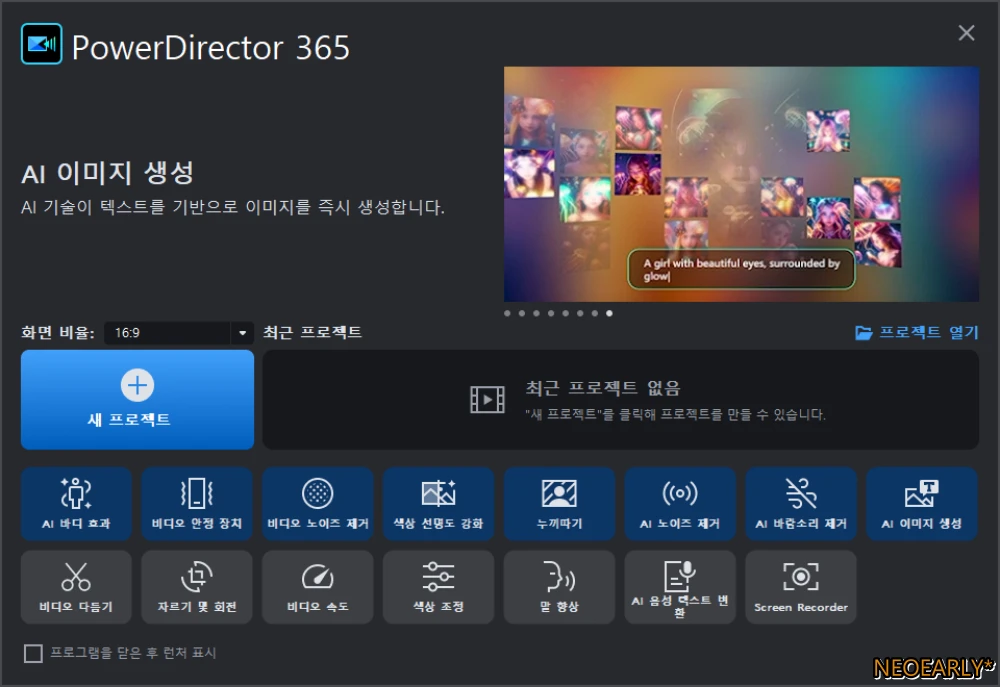Launch 말 향상 speech tool
The width and height of the screenshot is (1000, 687).
(559, 587)
